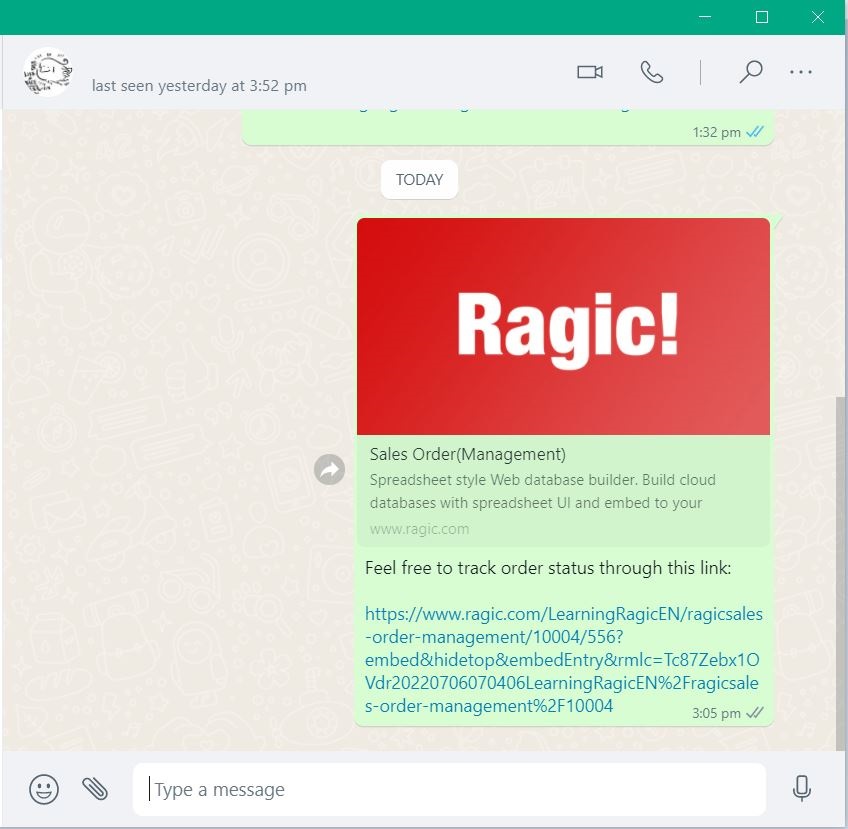Open the three-dot chat menu
The image size is (848, 829).
(800, 72)
